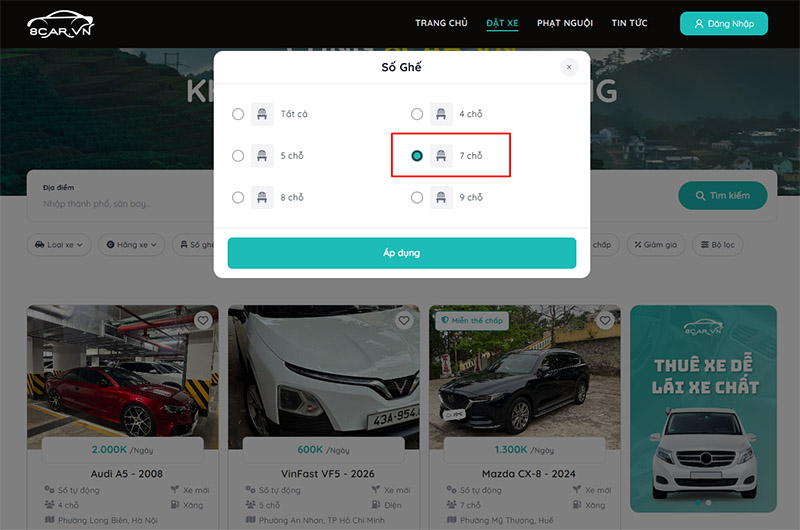
Task: Click the Mazda CX-8 - 2024 title
Action: tap(529, 474)
